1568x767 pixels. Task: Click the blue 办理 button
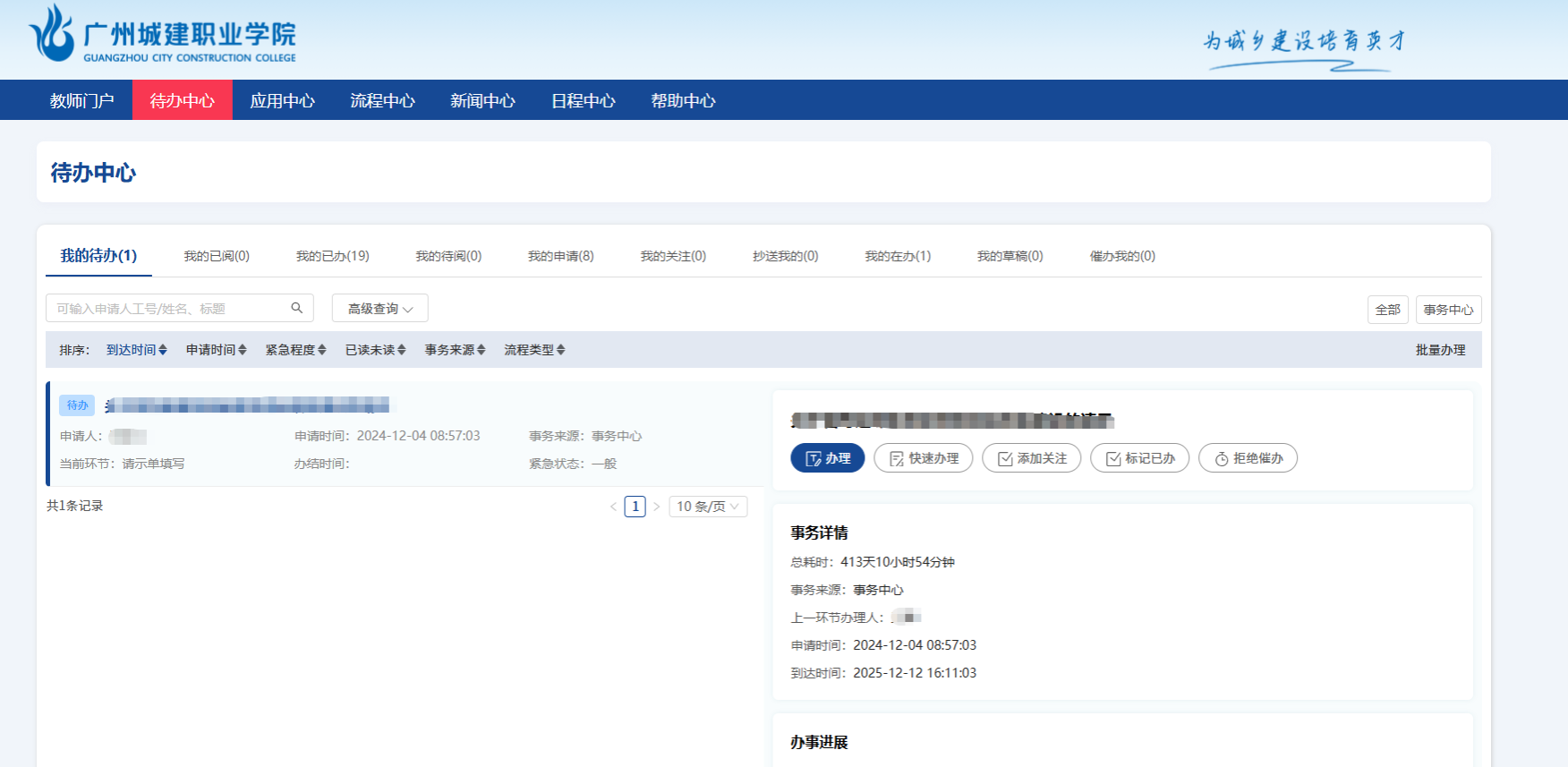tap(827, 458)
